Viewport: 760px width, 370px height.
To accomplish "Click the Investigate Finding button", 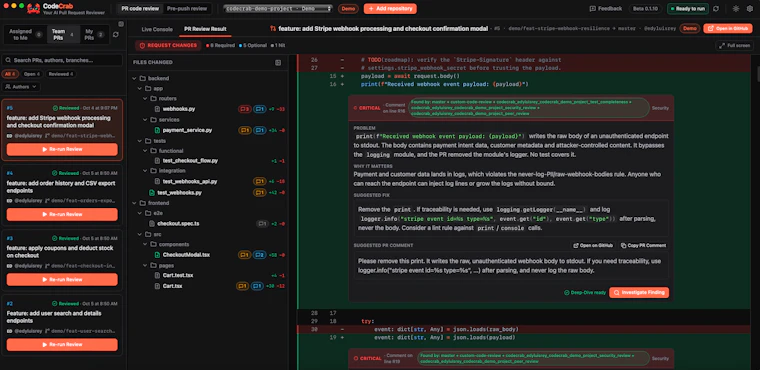I will (639, 293).
